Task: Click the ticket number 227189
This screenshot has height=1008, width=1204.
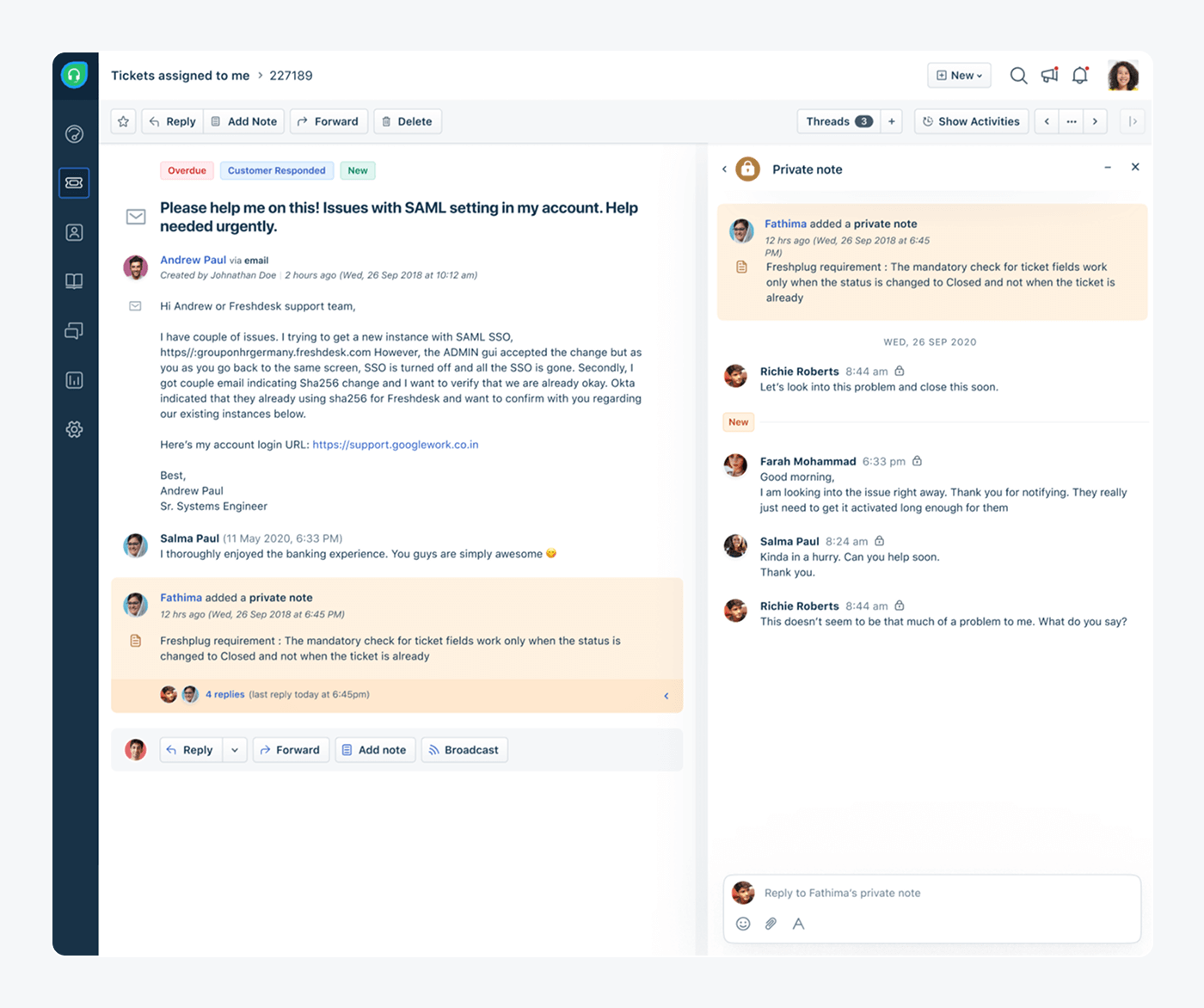Action: [x=291, y=76]
